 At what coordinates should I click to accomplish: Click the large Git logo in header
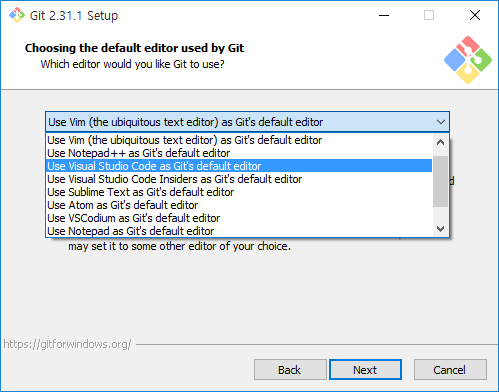[x=468, y=60]
